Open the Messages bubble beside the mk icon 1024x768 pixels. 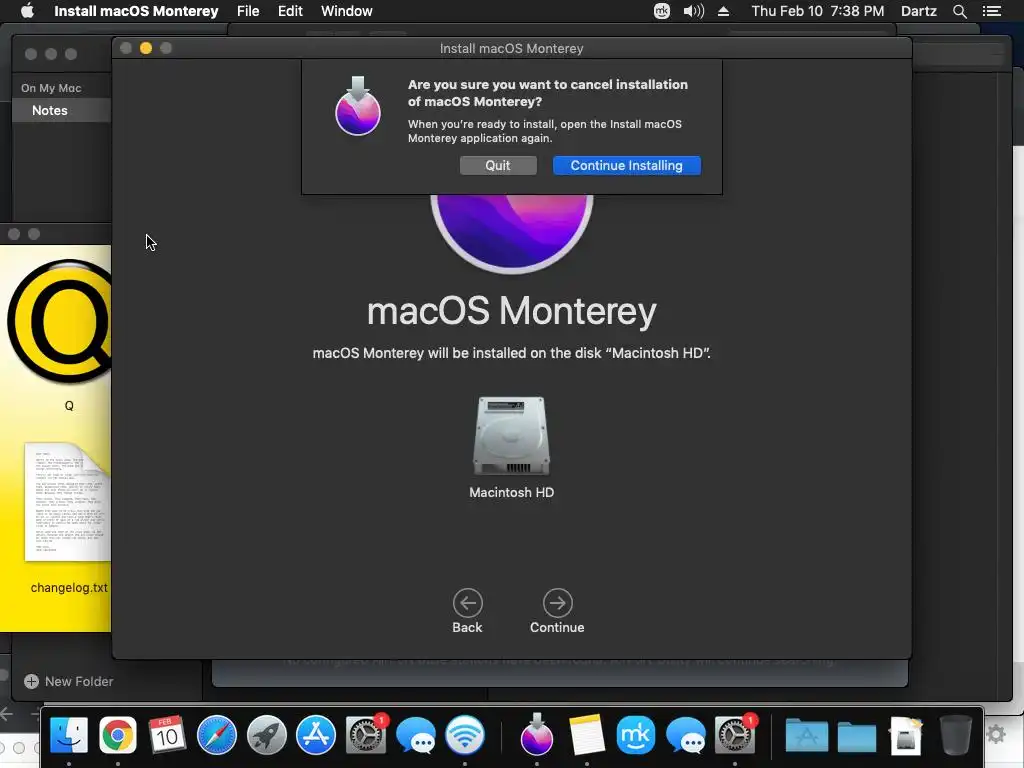686,735
